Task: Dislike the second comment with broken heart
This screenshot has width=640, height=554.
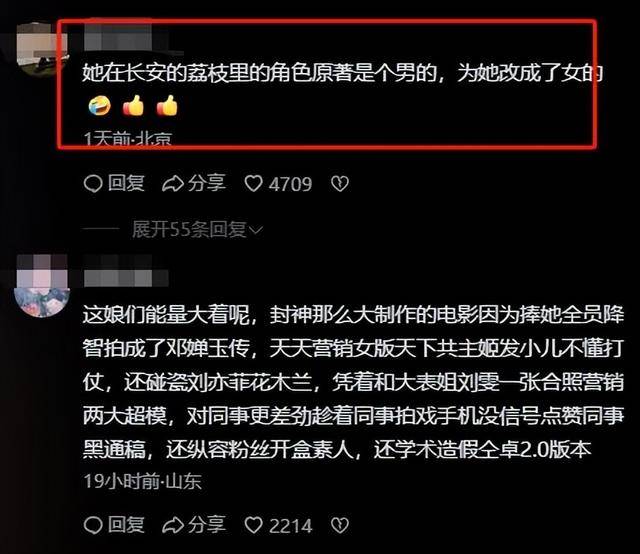Action: click(340, 525)
